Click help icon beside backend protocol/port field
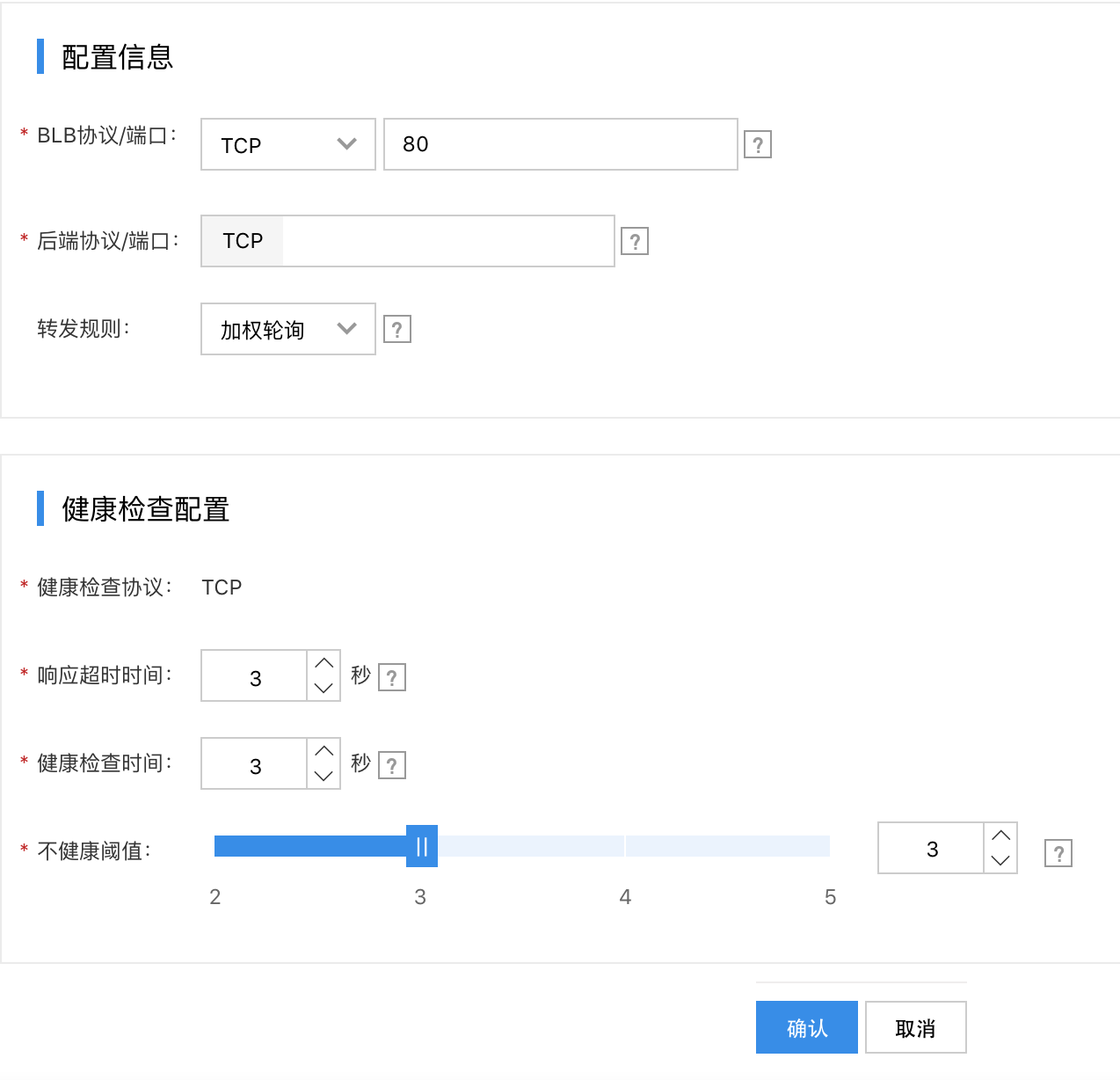Screen dimensions: 1120x1080 coord(634,241)
